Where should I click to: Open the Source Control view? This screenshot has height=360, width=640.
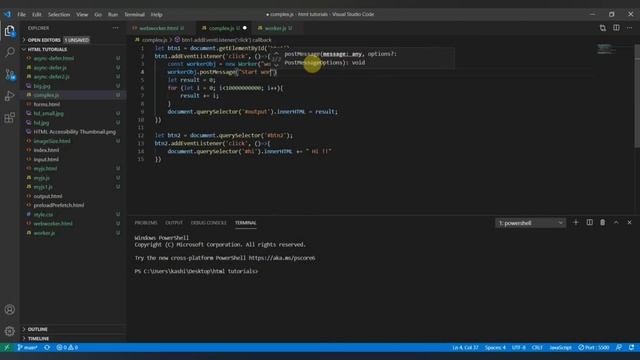10,74
